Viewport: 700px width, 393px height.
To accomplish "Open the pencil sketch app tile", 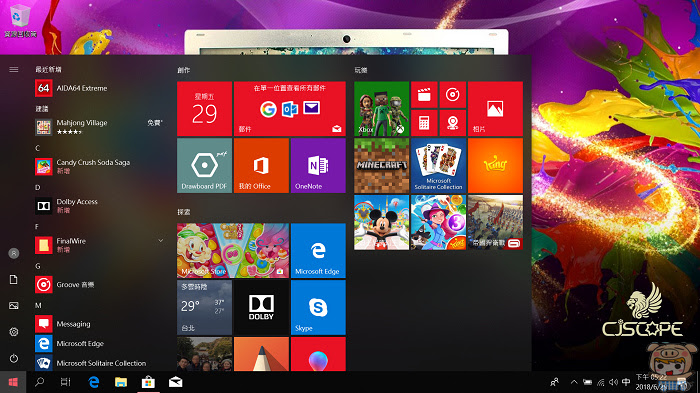I will 261,354.
